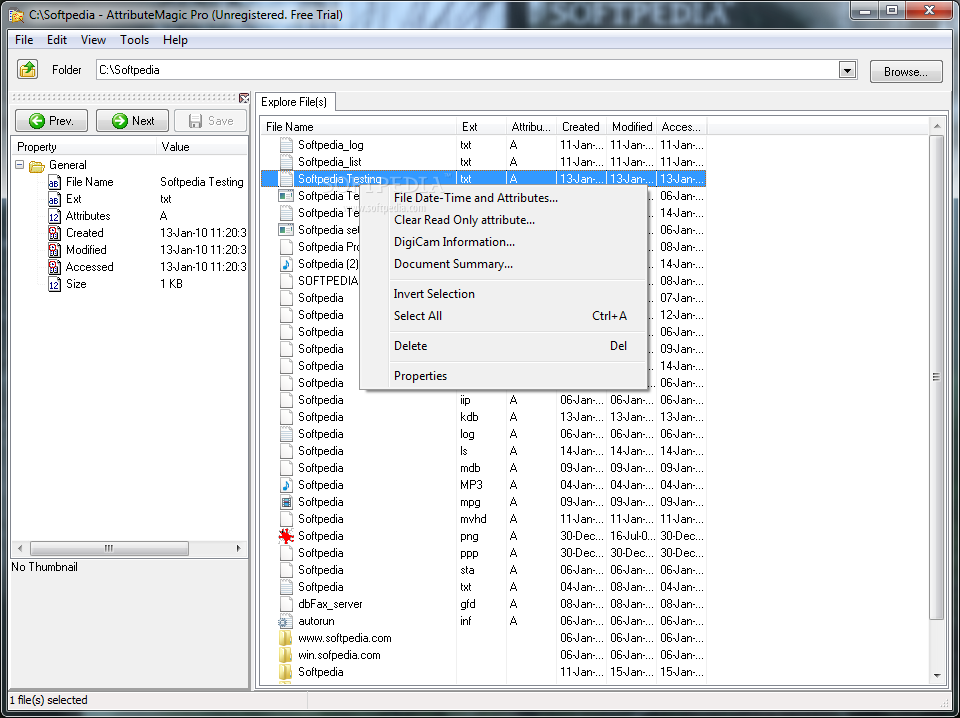
Task: Click the Ext property icon
Action: point(54,200)
